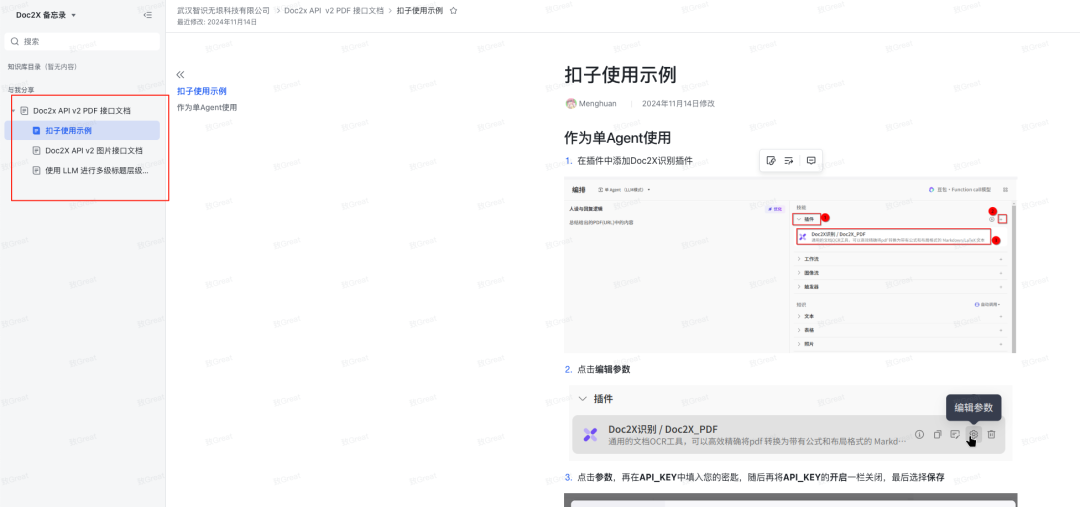Jump to 扣子使用示例 in the outline
This screenshot has width=1080, height=507.
[x=202, y=91]
